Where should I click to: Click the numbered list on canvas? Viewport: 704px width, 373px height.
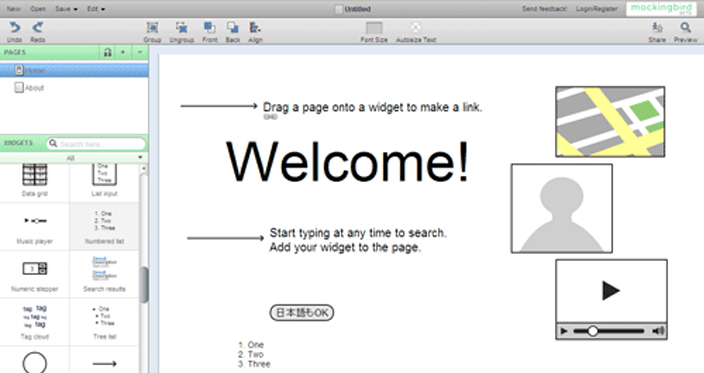coord(254,354)
